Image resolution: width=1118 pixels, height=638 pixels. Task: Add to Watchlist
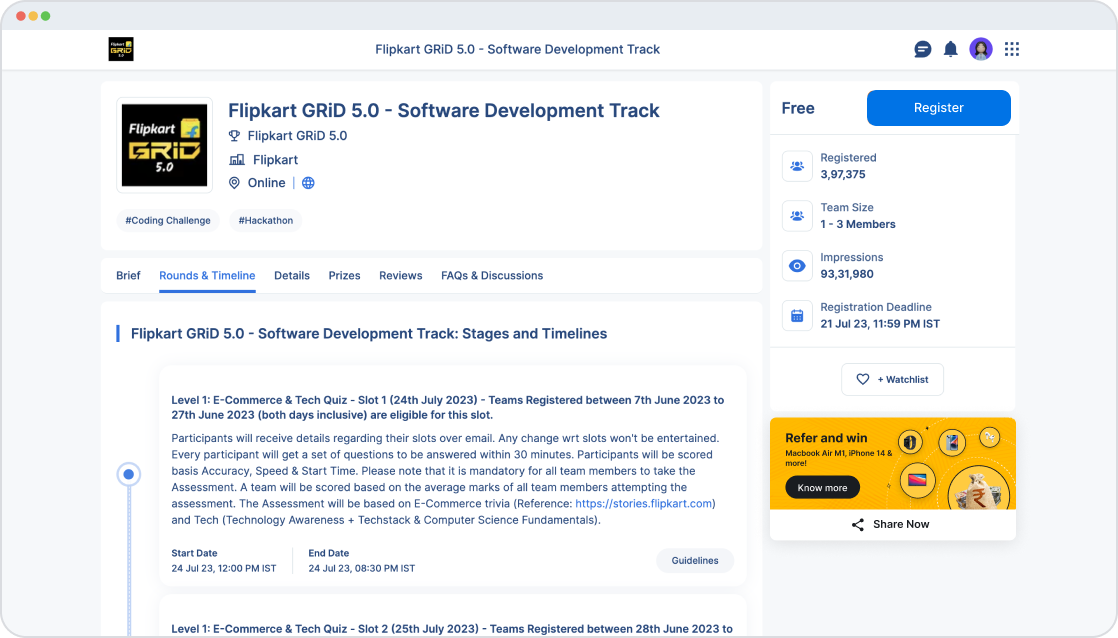(892, 379)
